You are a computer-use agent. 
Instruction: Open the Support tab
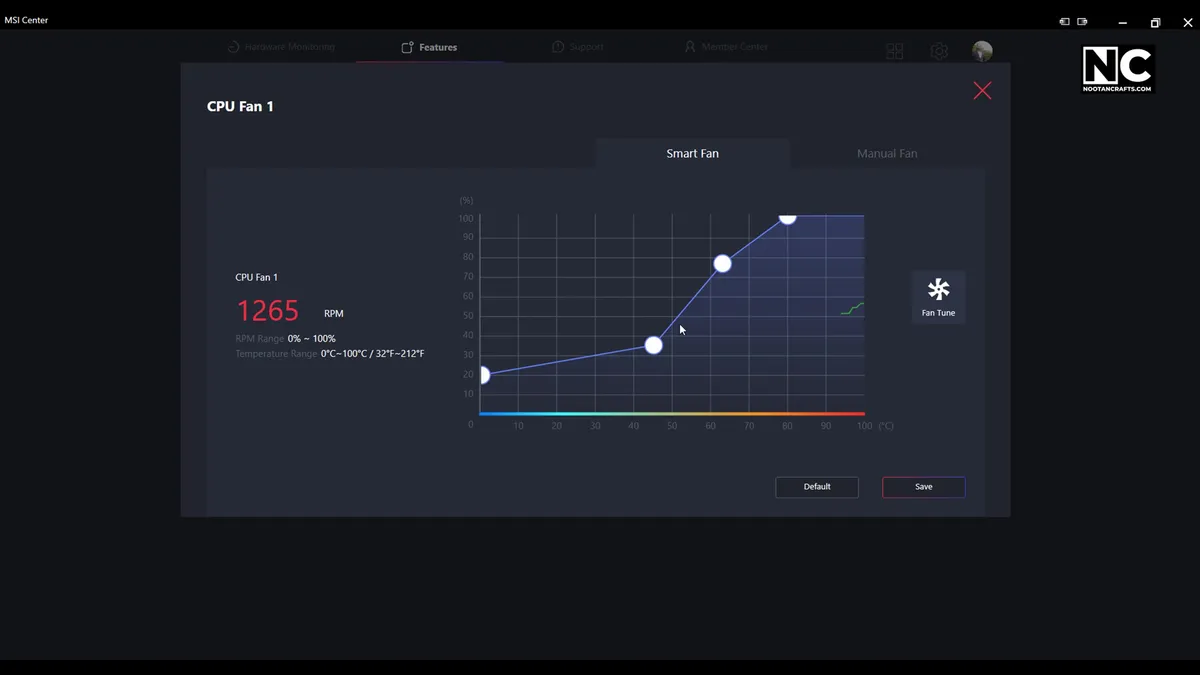pyautogui.click(x=577, y=47)
